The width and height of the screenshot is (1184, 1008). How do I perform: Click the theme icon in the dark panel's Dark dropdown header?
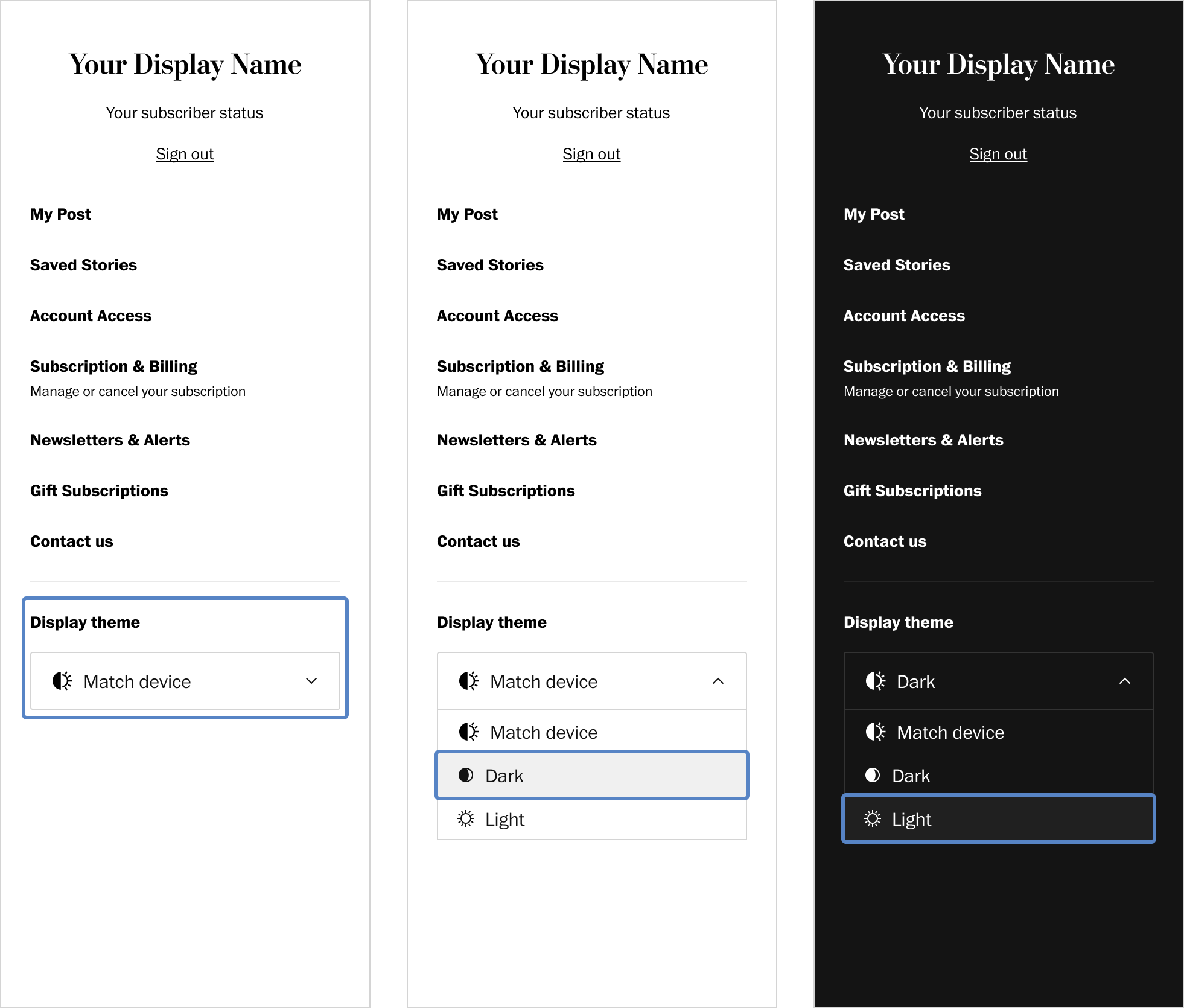pyautogui.click(x=876, y=681)
